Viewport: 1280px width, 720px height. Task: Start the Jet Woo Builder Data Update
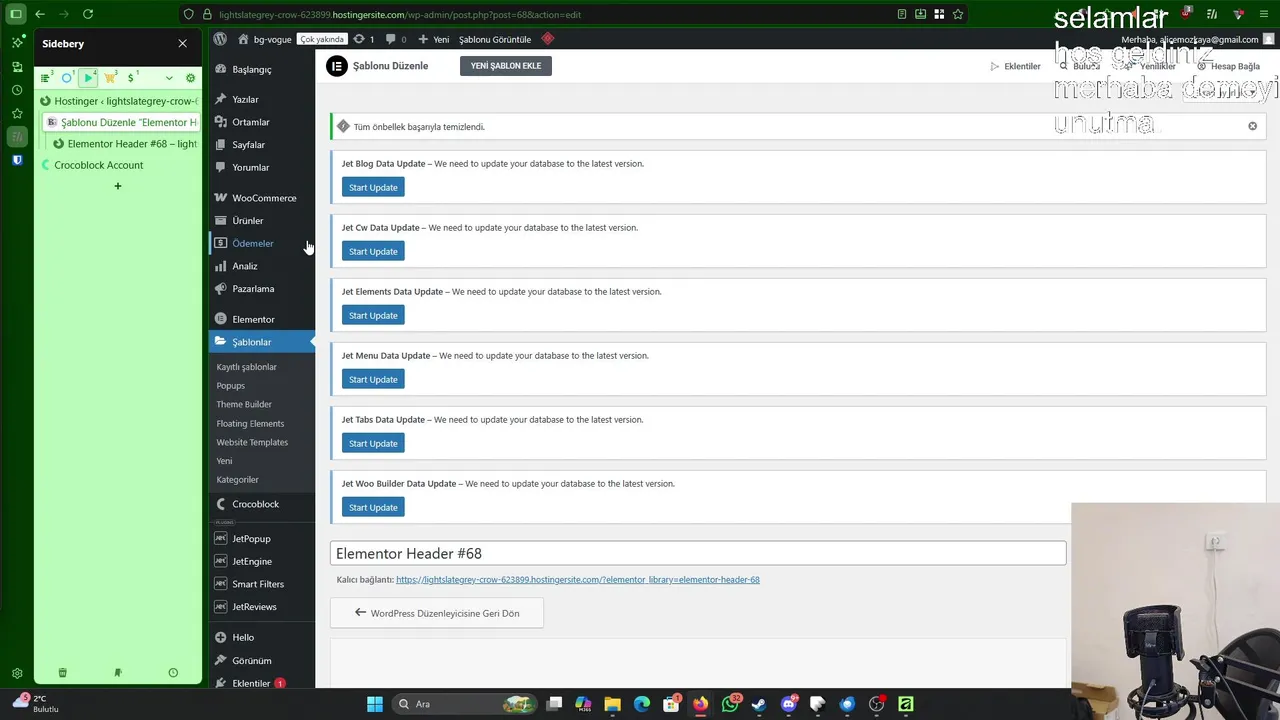(373, 507)
